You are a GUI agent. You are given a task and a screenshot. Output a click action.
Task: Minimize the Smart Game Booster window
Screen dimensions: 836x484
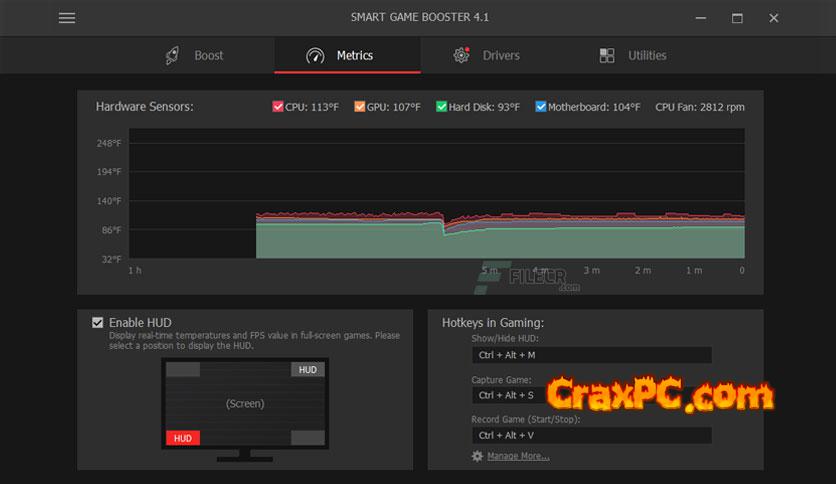[700, 18]
